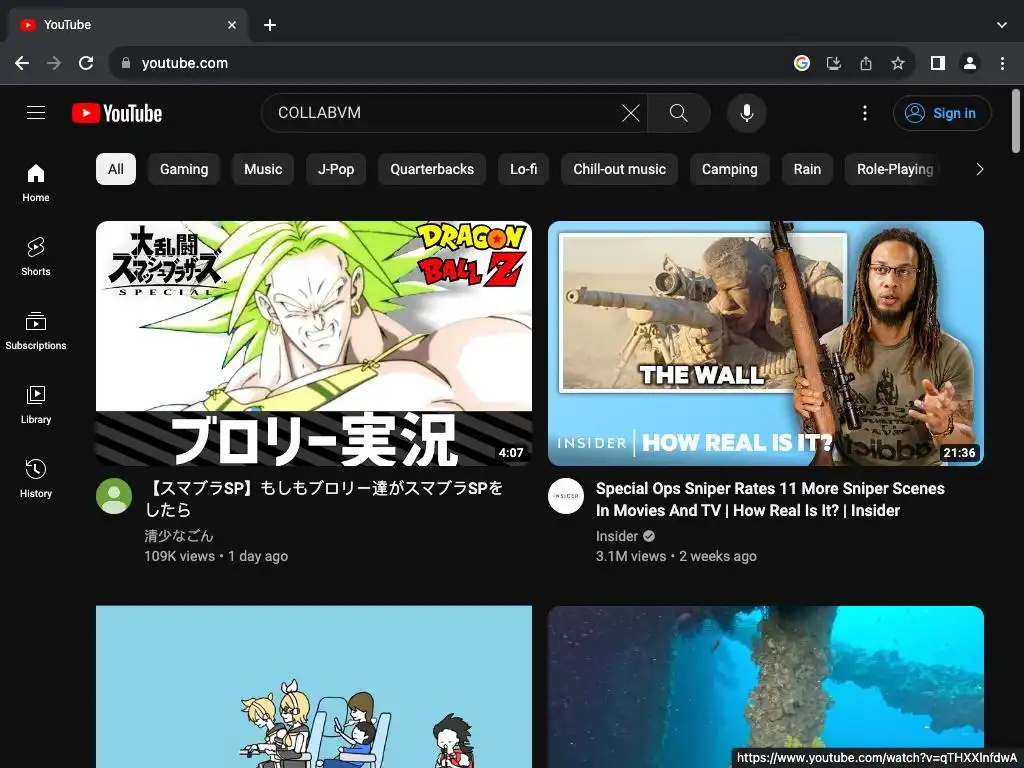This screenshot has width=1024, height=768.
Task: Select the All filter chip
Action: coord(116,169)
